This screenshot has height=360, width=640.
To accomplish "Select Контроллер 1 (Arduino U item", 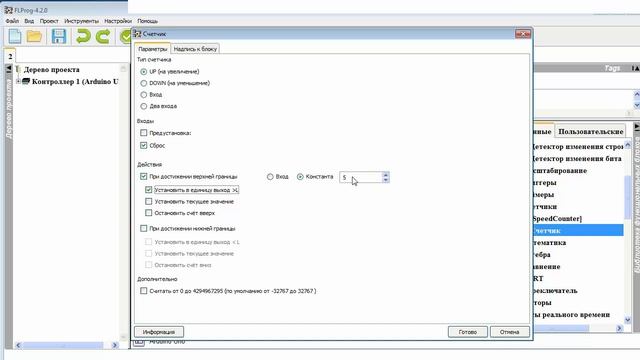I will click(75, 82).
